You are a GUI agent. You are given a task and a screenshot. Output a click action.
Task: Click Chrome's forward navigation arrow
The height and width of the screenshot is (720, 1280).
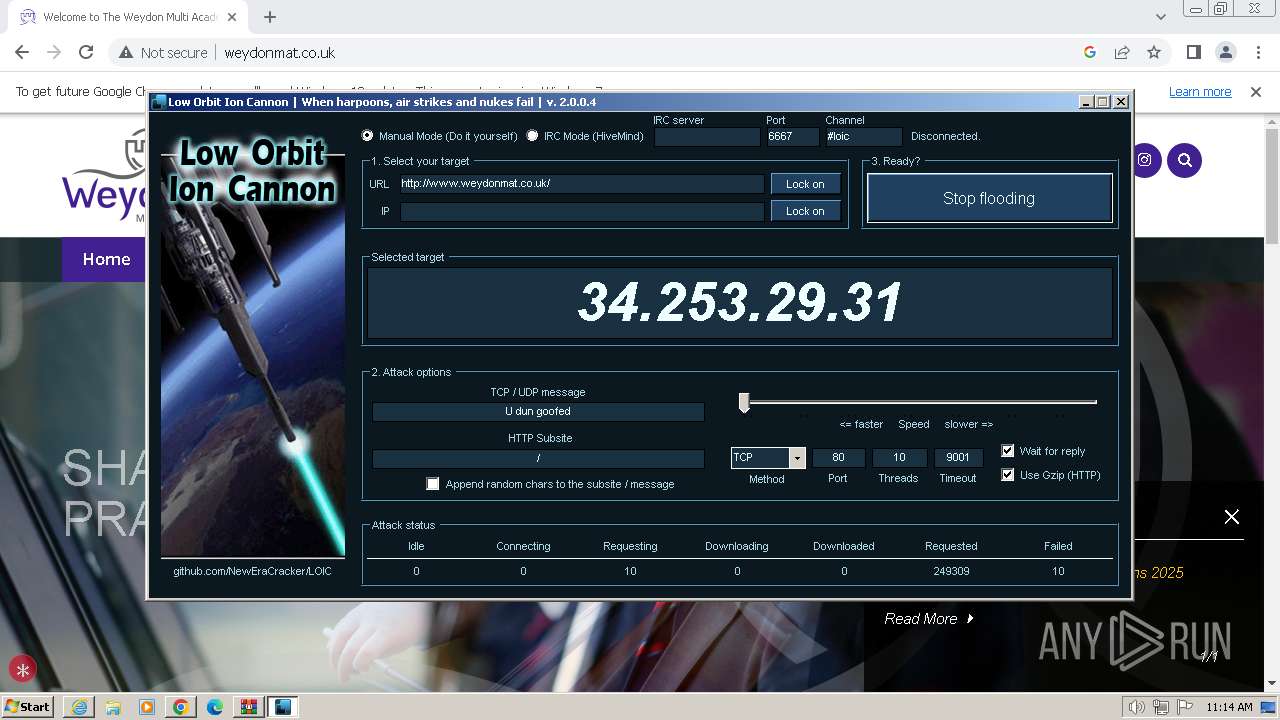click(x=54, y=53)
